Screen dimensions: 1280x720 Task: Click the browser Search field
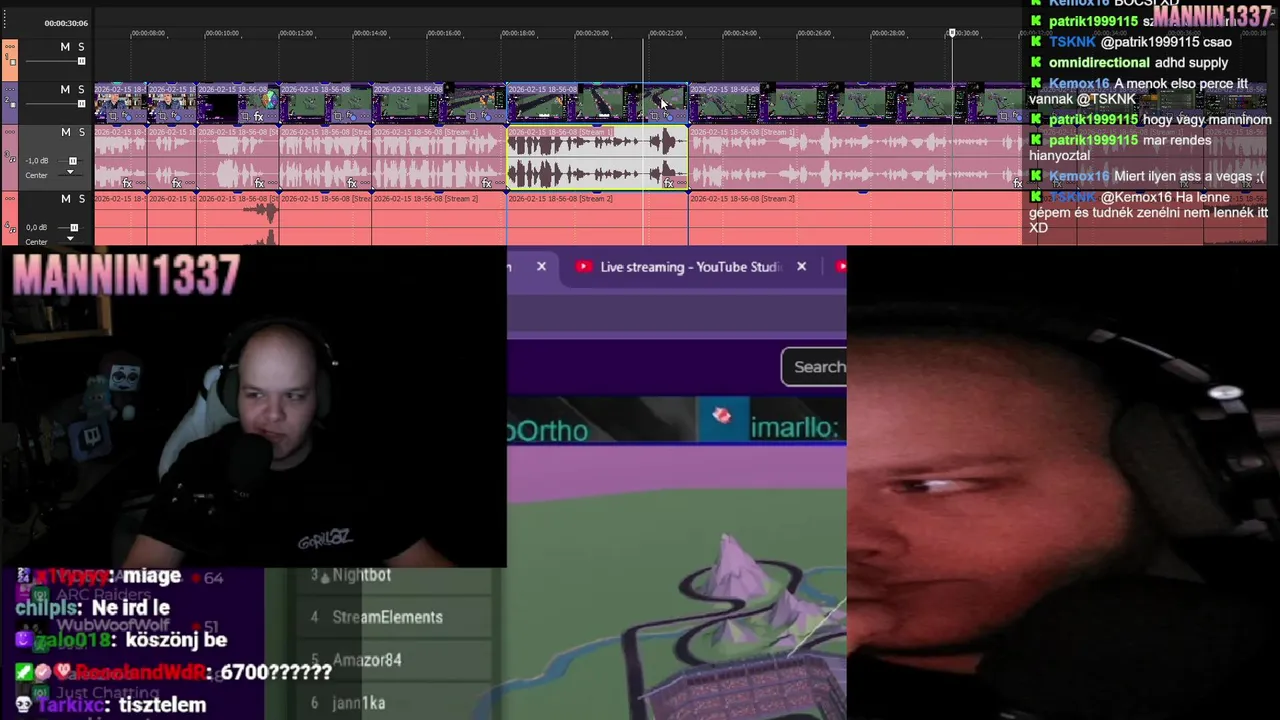click(x=815, y=367)
